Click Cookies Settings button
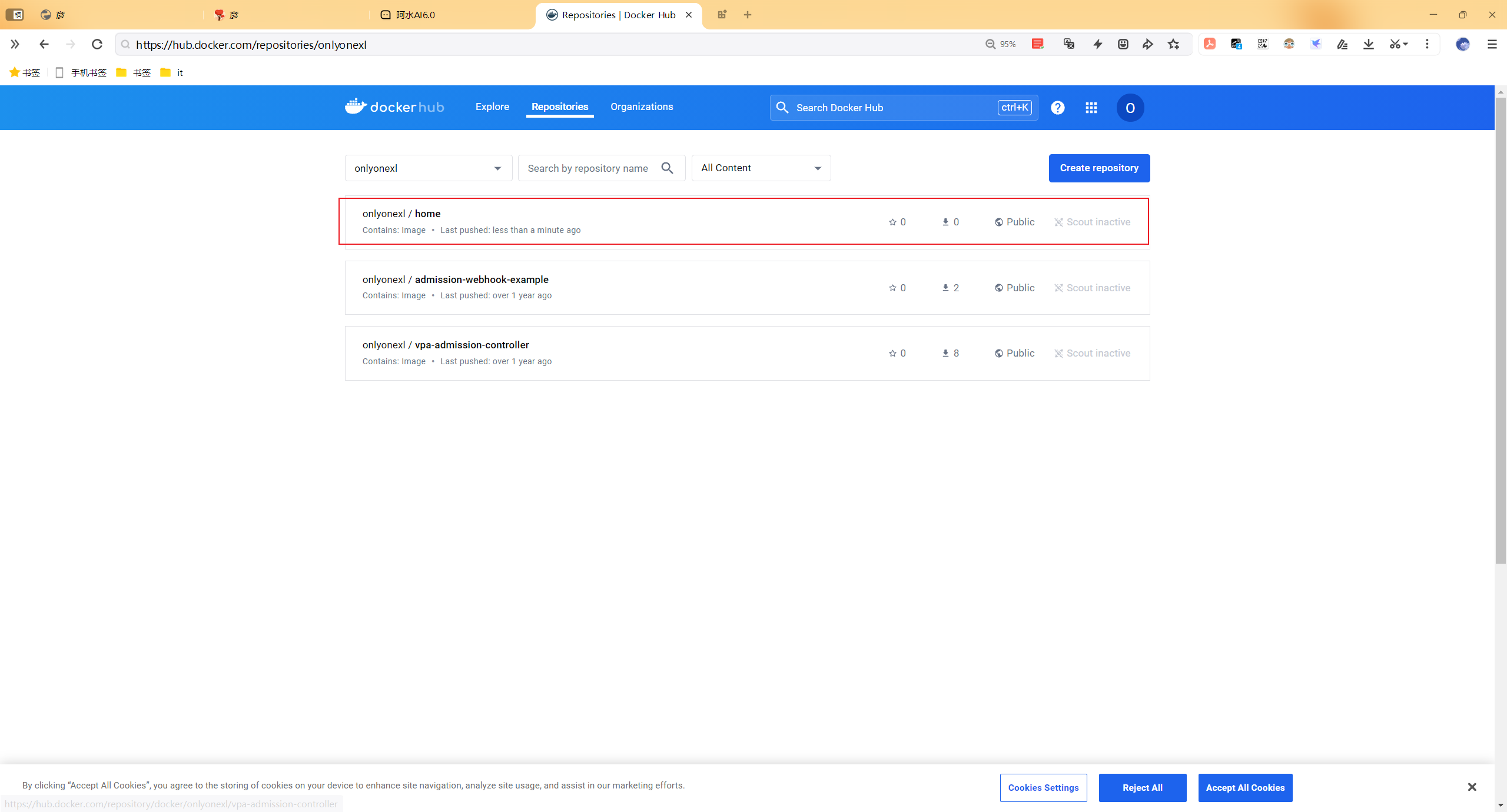 1043,788
